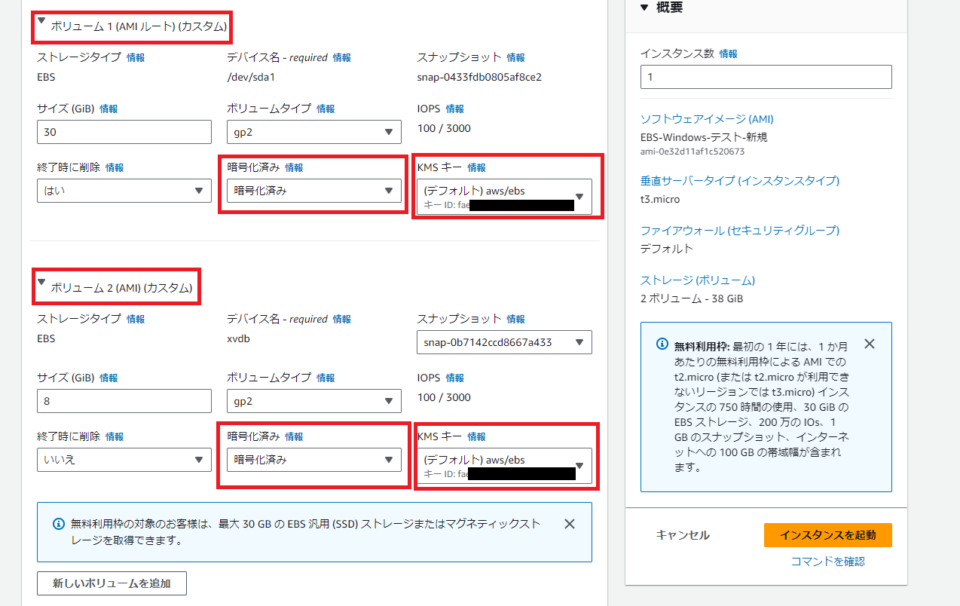Open the コマンドを確認 link

coord(828,561)
